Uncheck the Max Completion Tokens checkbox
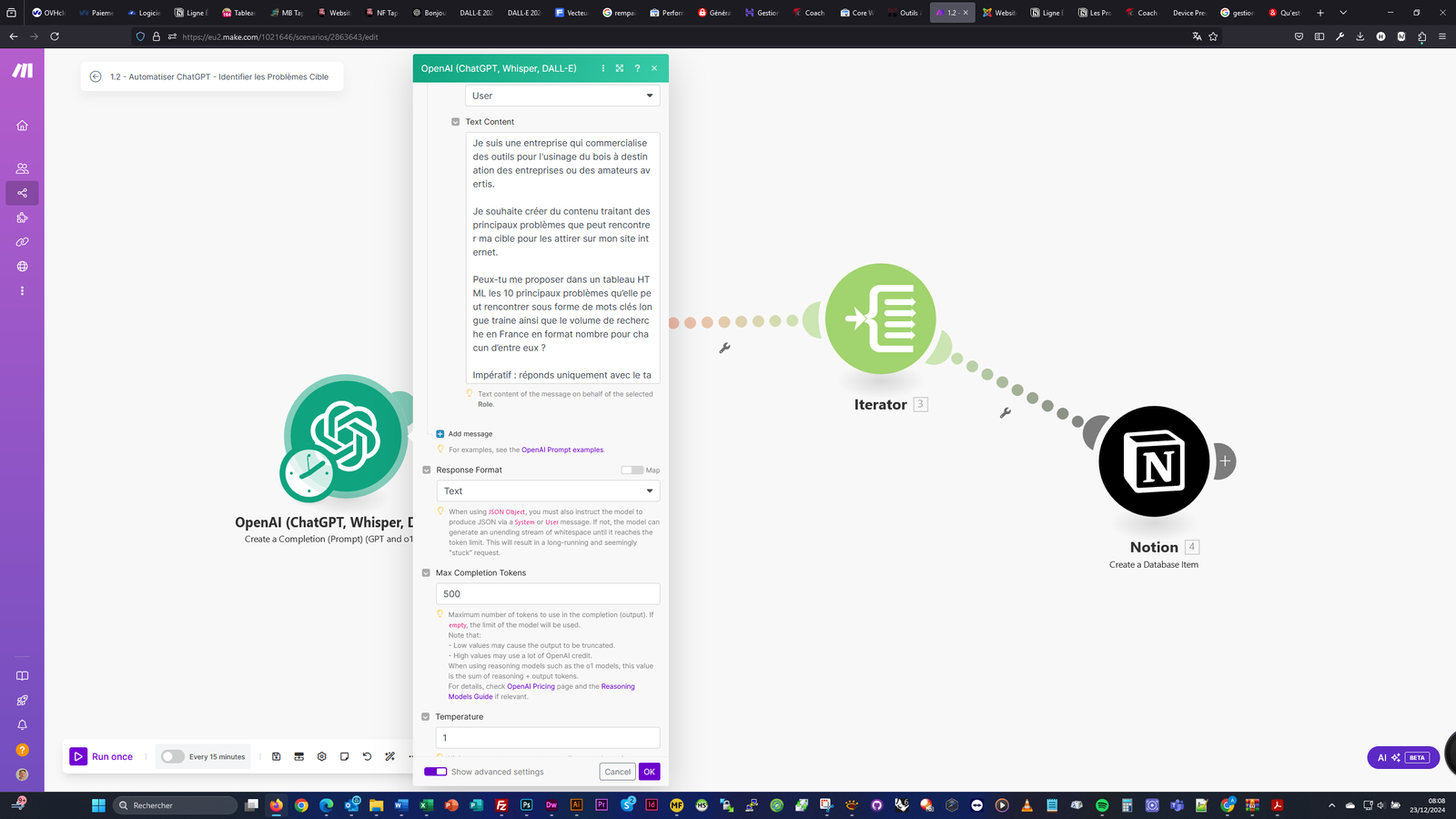The height and width of the screenshot is (819, 1456). [426, 572]
